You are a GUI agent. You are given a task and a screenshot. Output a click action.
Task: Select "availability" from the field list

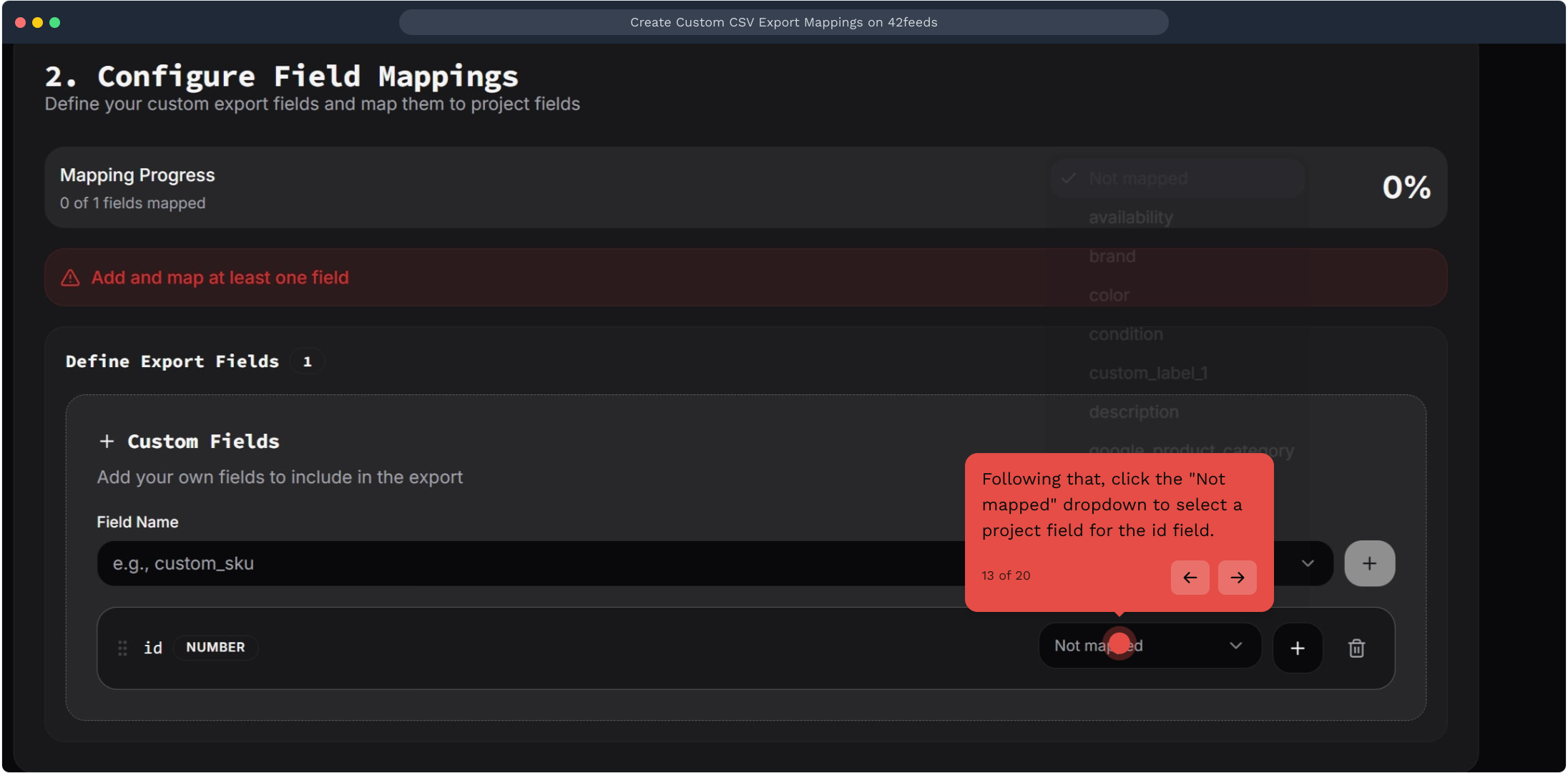click(1130, 218)
